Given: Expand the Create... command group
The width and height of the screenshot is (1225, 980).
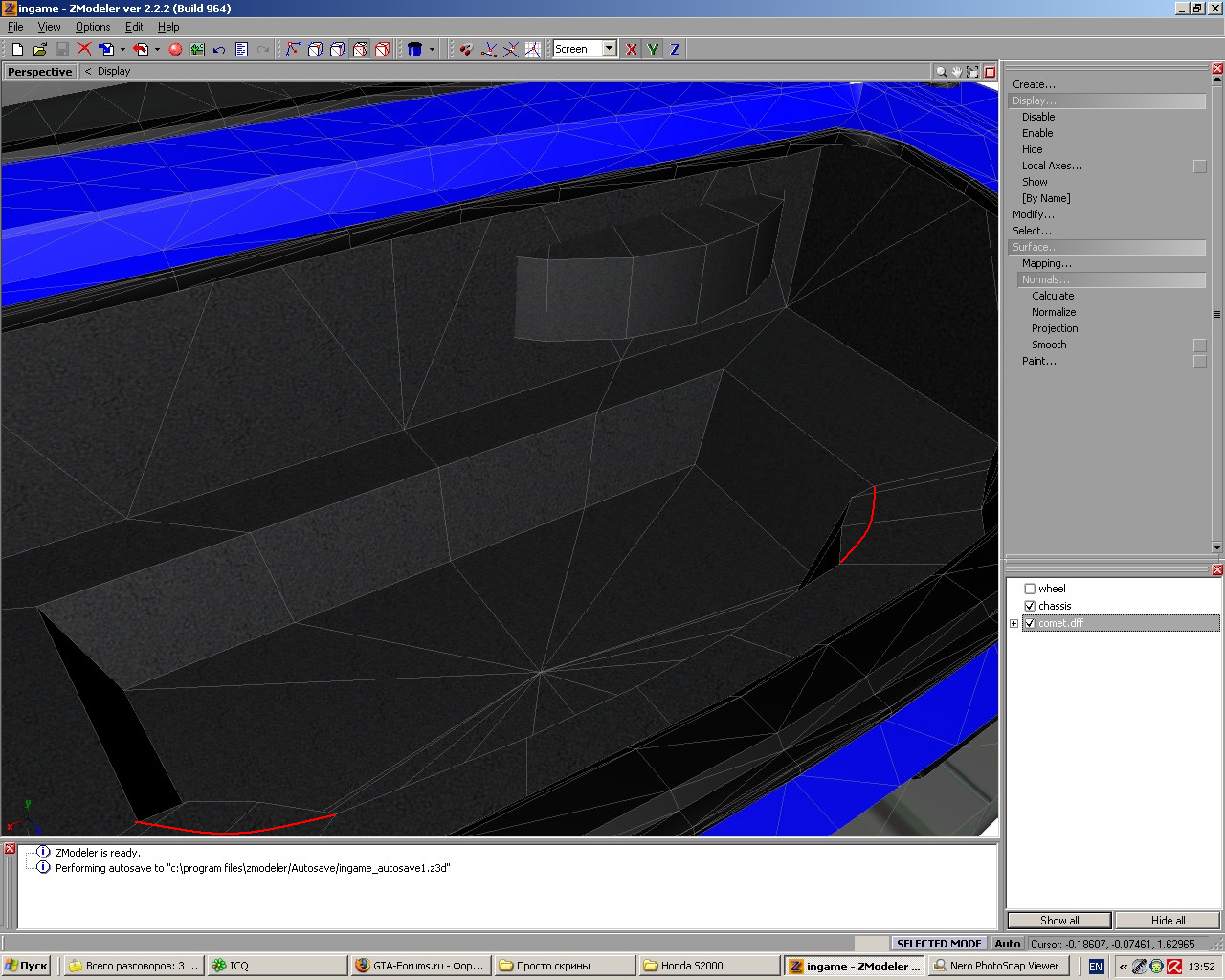Looking at the screenshot, I should point(1034,84).
